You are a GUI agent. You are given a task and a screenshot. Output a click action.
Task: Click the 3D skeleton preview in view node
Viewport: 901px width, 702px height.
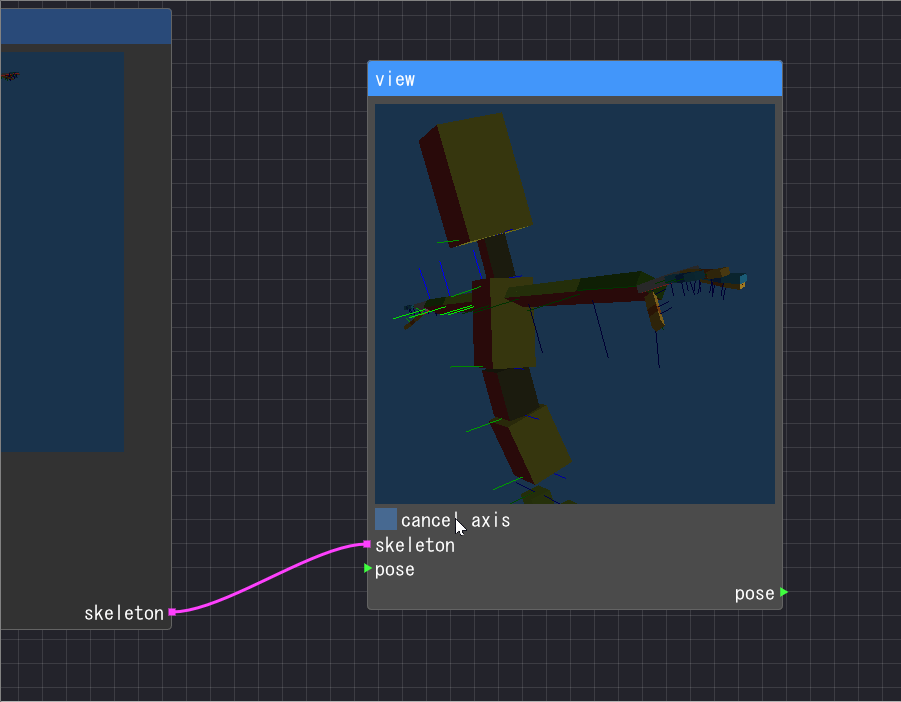(x=575, y=304)
